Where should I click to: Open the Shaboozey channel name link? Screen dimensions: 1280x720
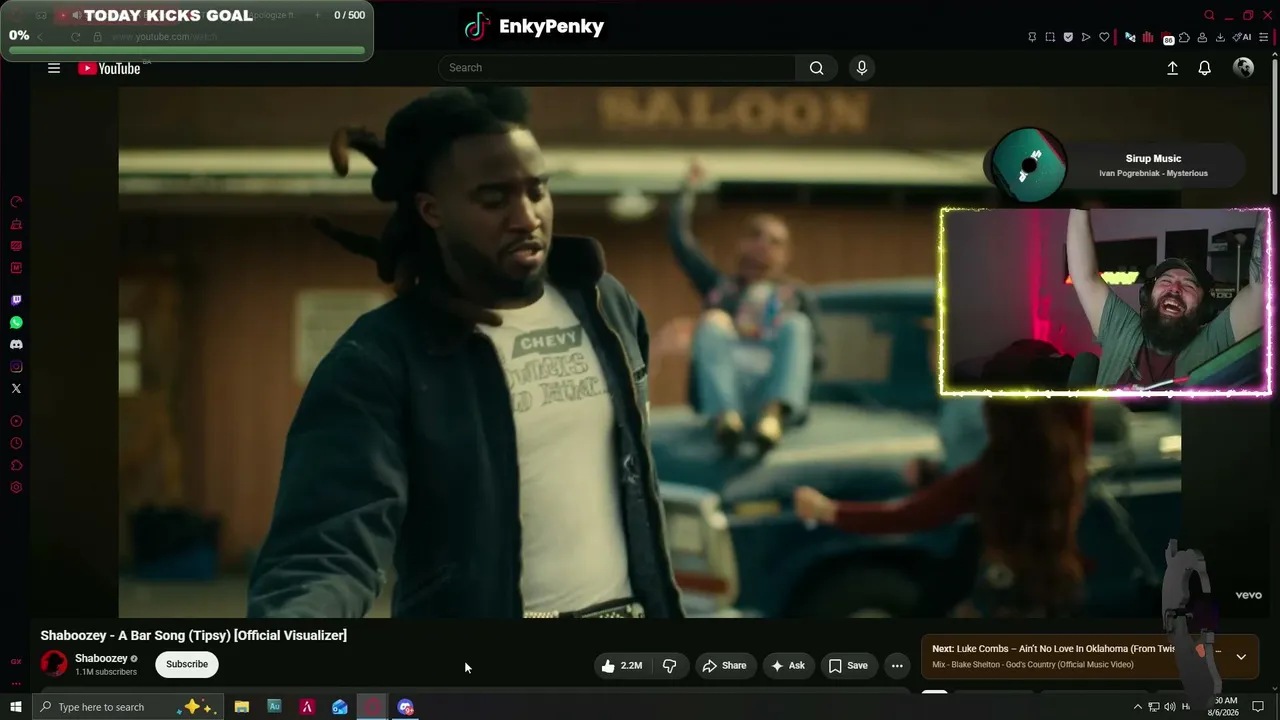tap(101, 658)
